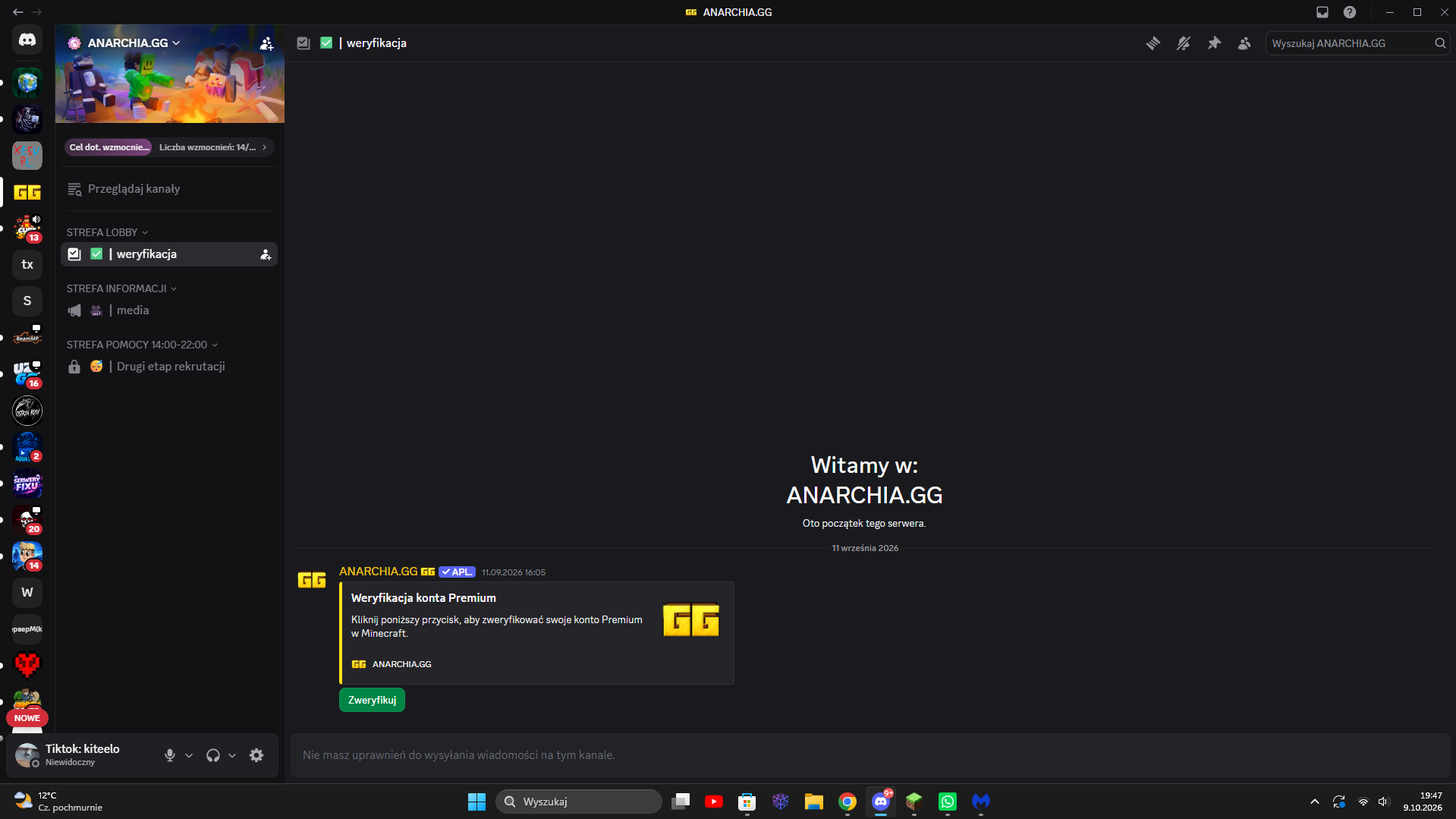Viewport: 1456px width, 819px height.
Task: Toggle the member list visibility
Action: tap(1244, 43)
